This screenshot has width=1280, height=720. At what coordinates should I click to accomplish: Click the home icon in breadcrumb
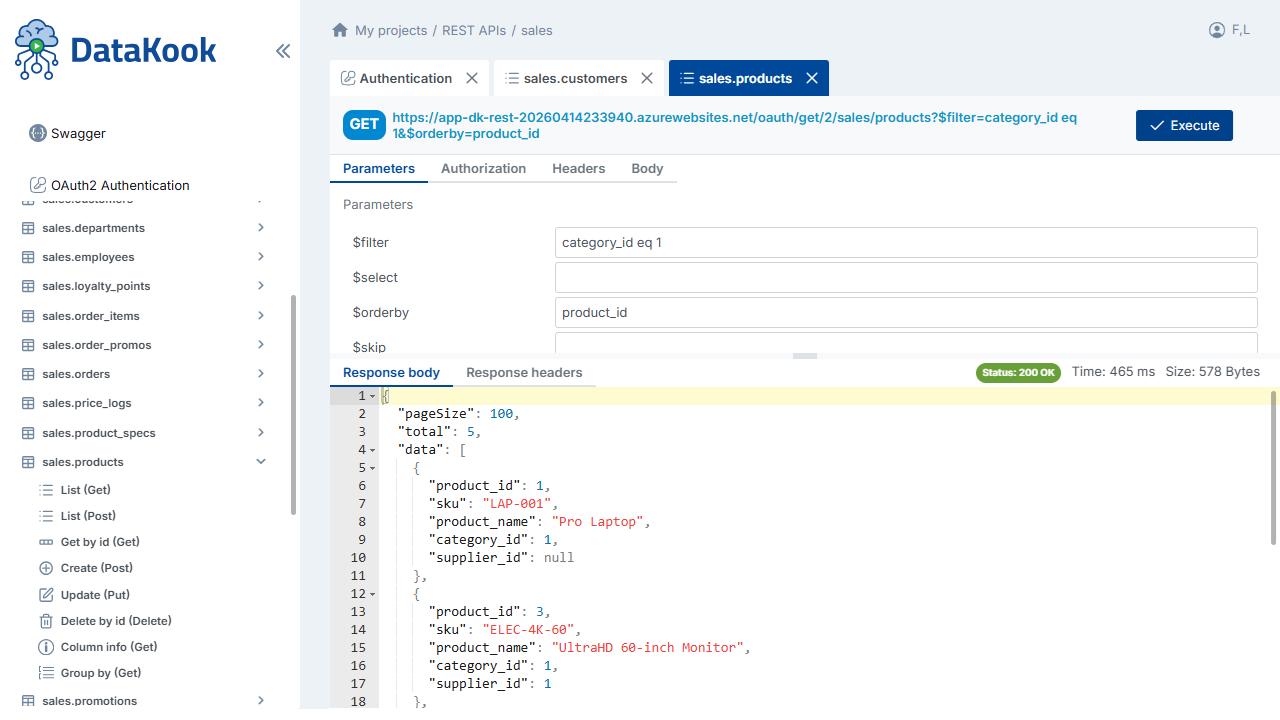tap(340, 30)
